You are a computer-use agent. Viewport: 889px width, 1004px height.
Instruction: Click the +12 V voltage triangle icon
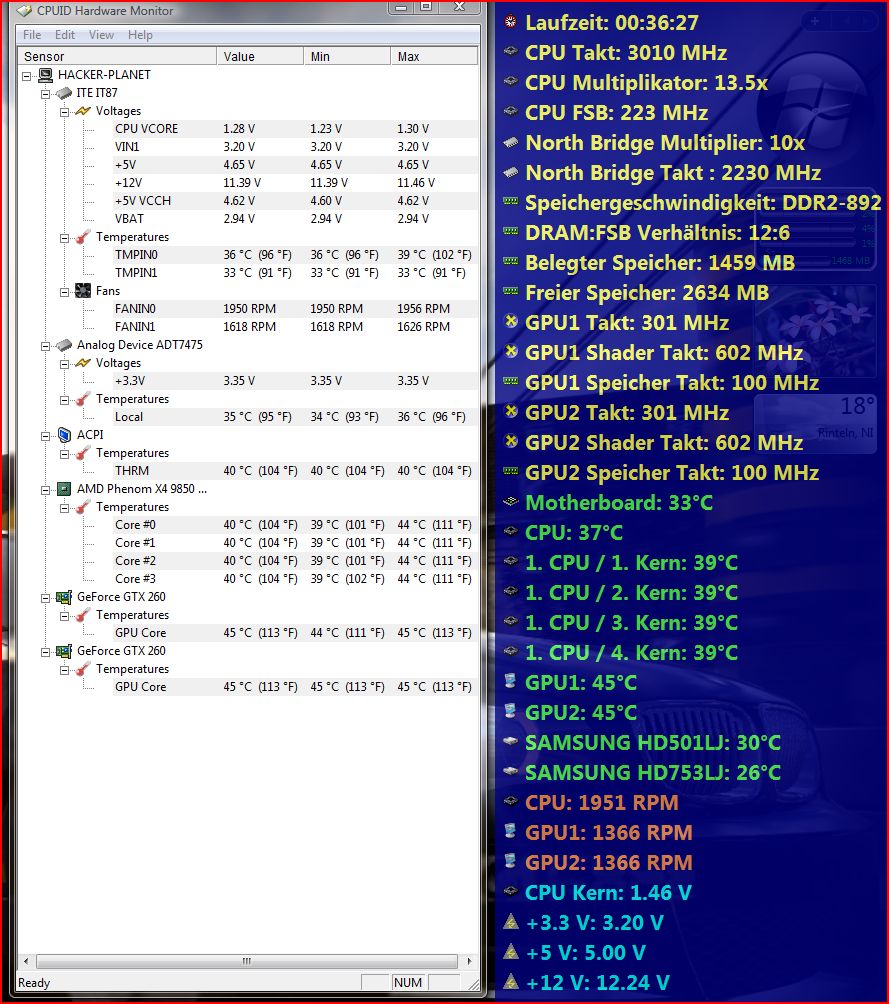coord(510,981)
